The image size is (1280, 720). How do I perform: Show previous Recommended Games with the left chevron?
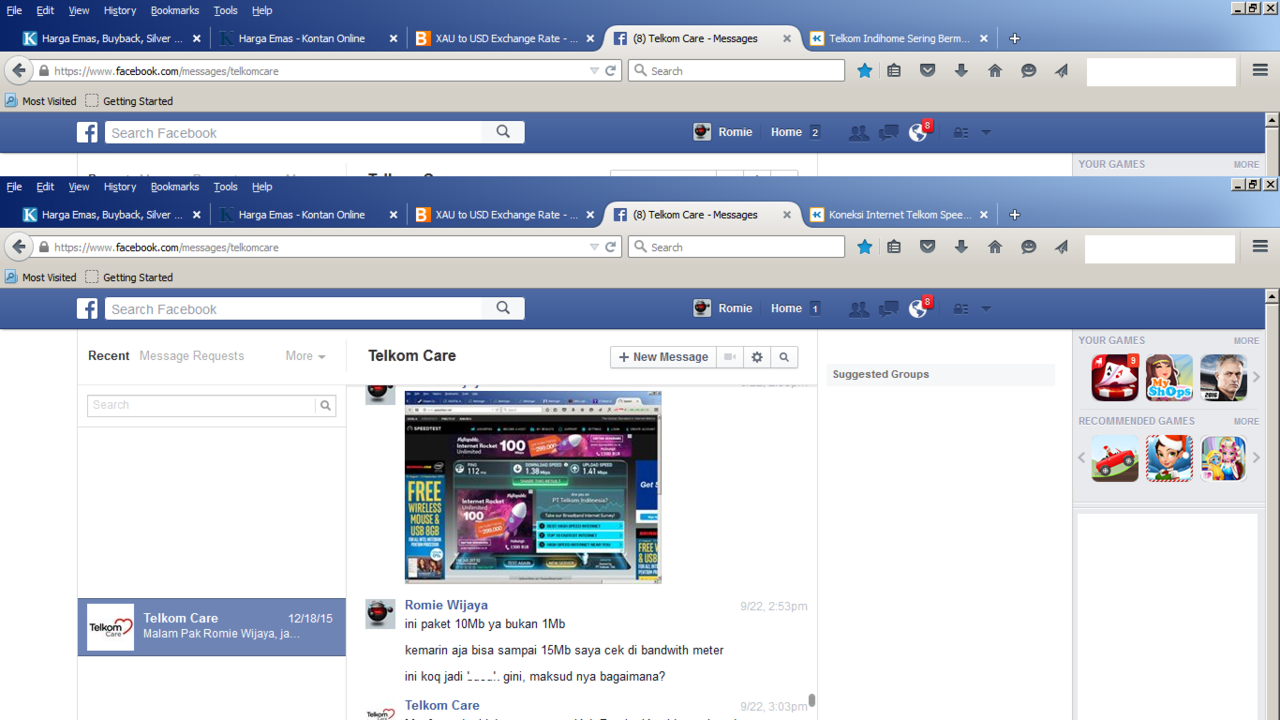point(1082,458)
